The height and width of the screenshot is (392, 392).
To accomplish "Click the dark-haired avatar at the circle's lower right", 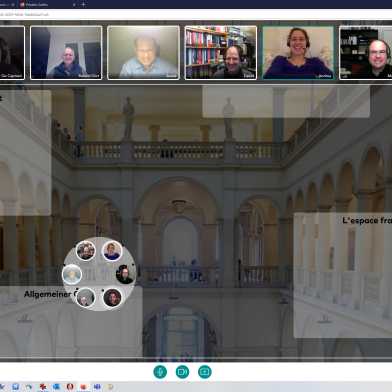I will pyautogui.click(x=112, y=298).
